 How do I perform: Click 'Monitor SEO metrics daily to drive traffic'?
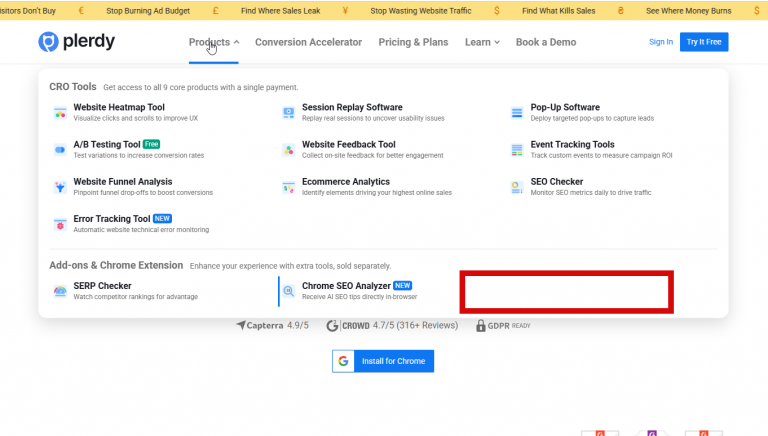[x=591, y=193]
